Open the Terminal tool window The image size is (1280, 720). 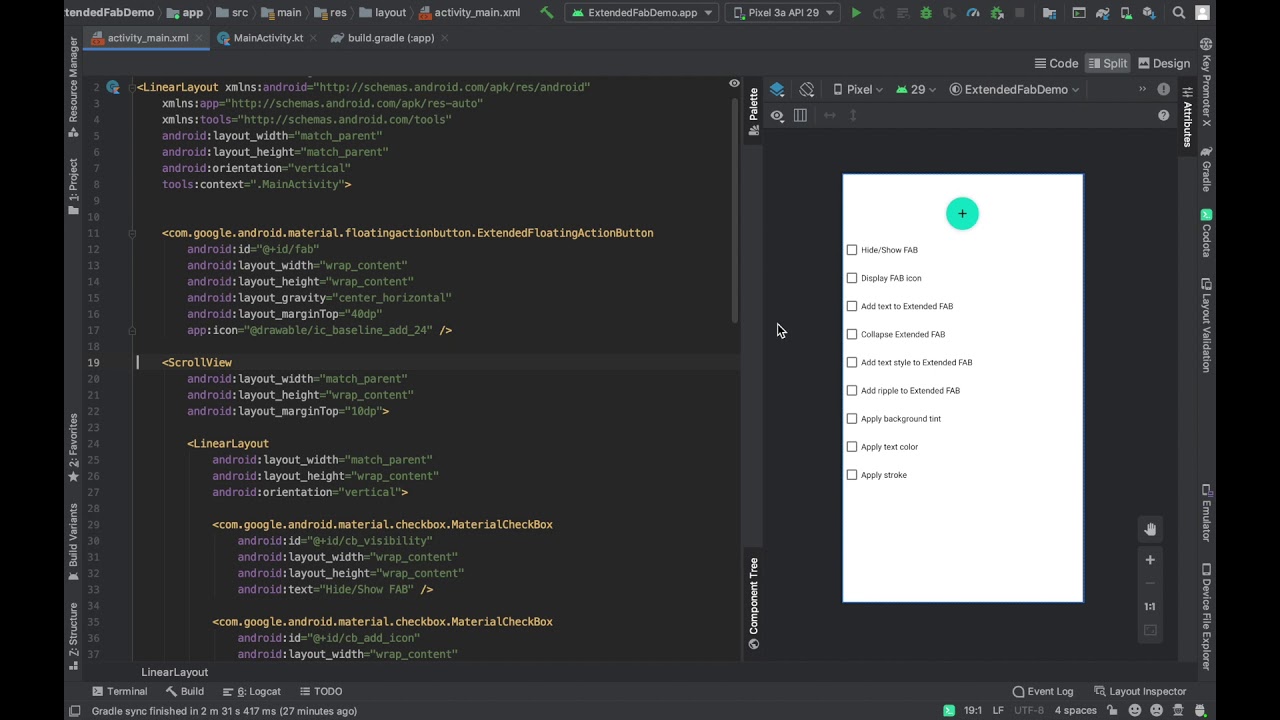119,691
